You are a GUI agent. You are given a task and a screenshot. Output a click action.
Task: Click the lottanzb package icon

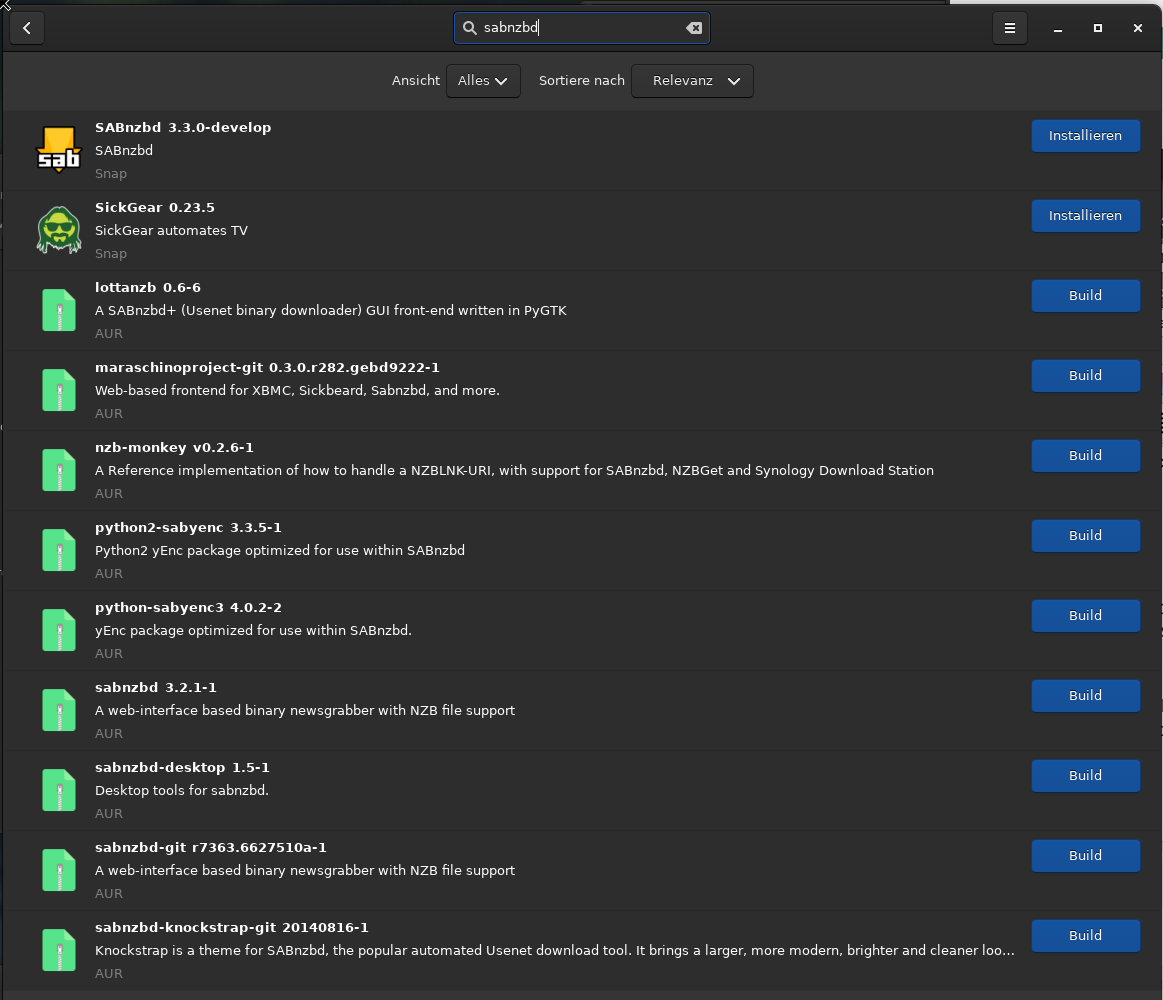(59, 310)
